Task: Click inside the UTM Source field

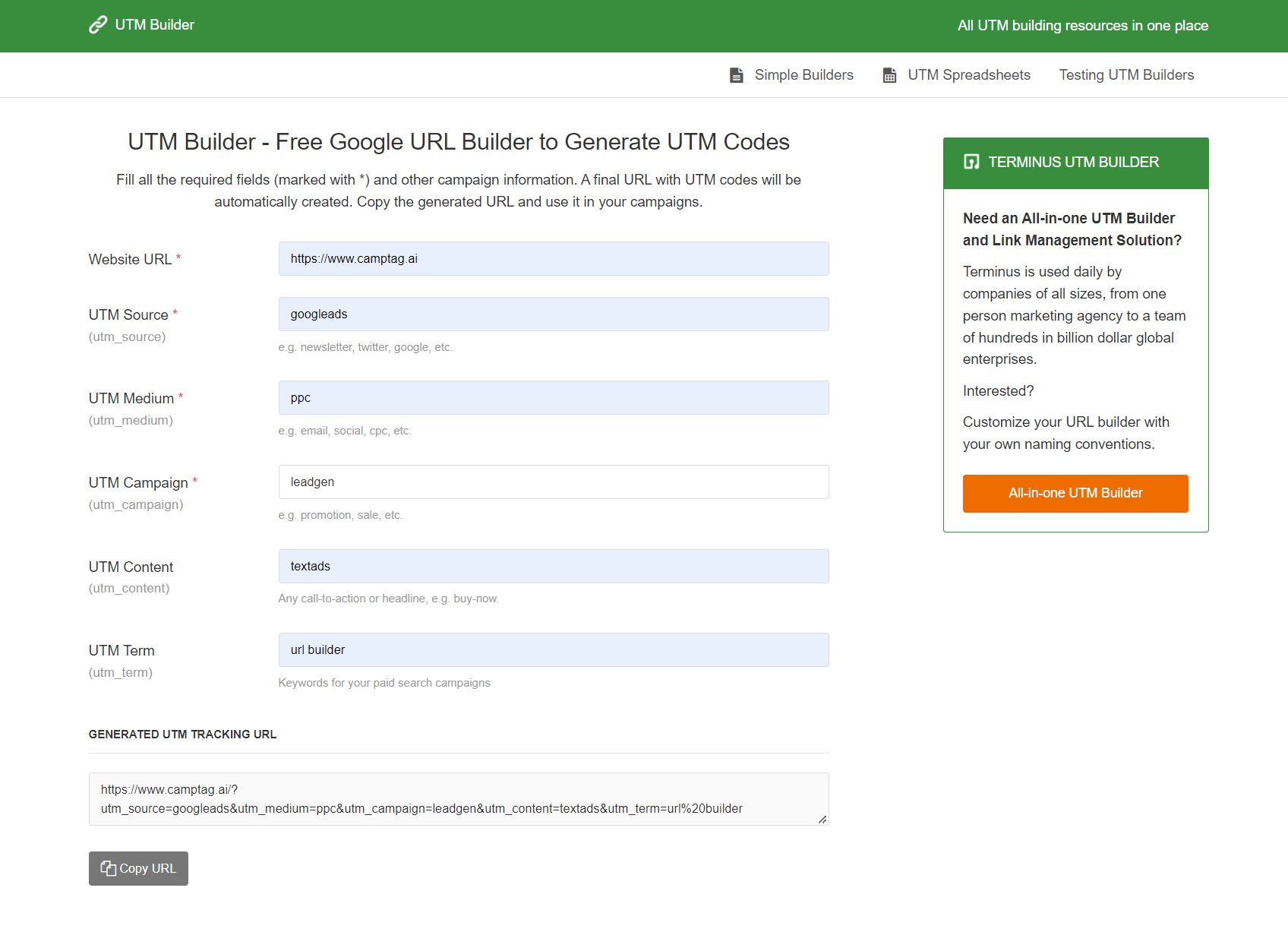Action: pos(554,314)
